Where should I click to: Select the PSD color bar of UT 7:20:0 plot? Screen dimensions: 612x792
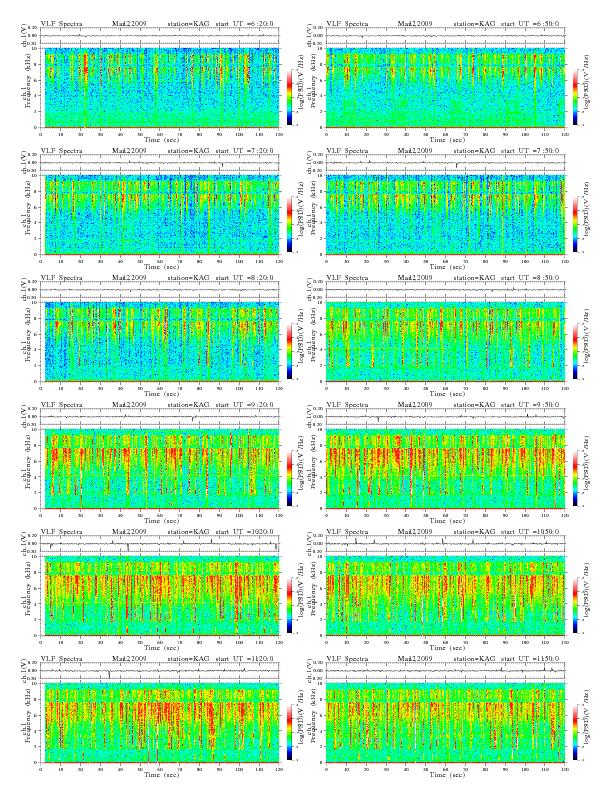pos(289,225)
